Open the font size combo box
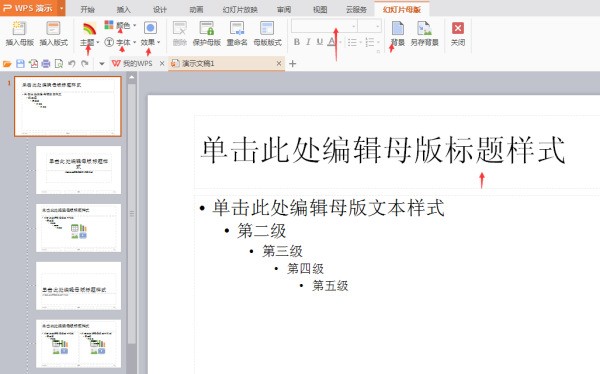 point(370,26)
